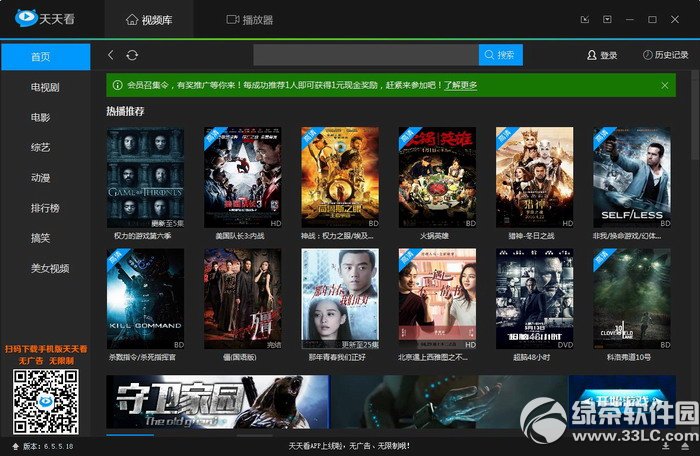Select 电影 in the sidebar
Image resolution: width=700 pixels, height=456 pixels.
click(x=41, y=117)
